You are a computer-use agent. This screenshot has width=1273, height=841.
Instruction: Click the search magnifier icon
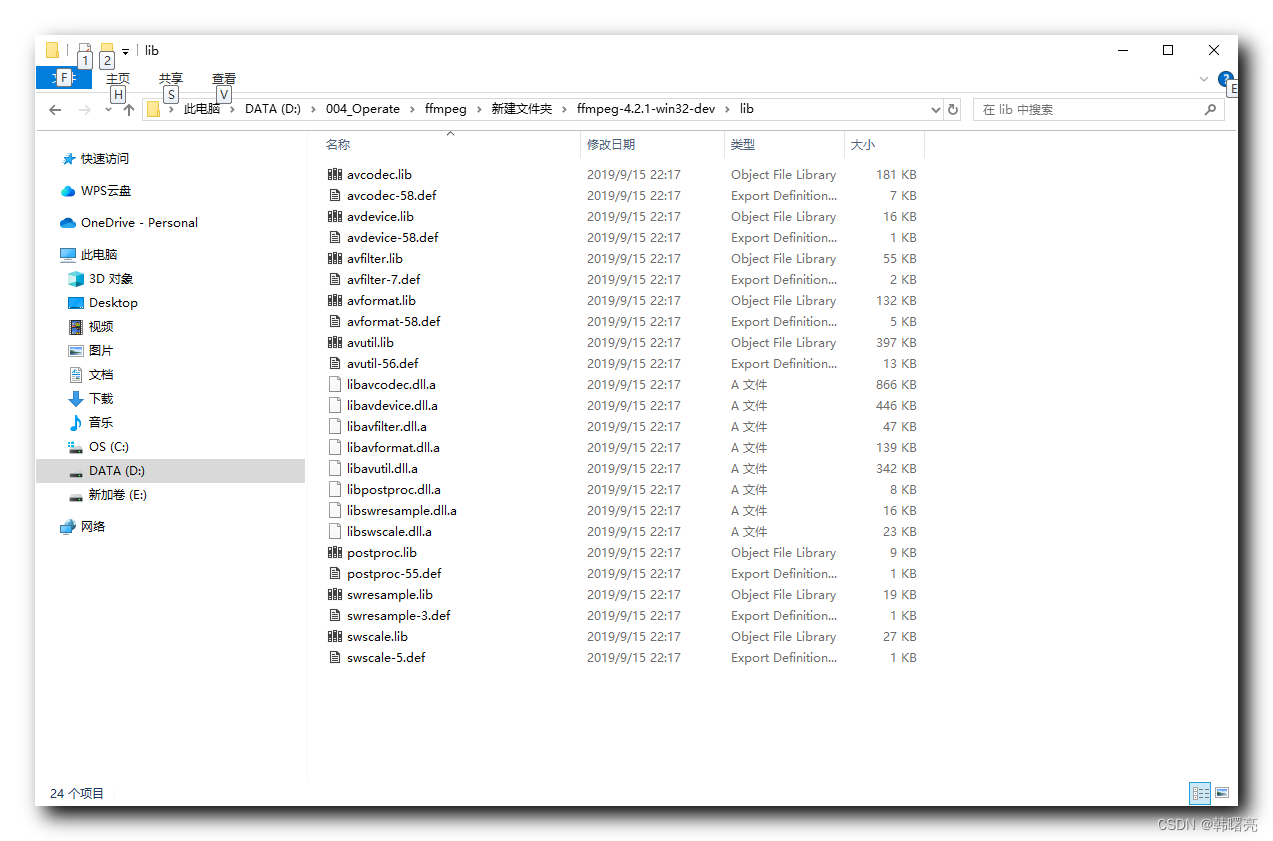[x=1210, y=109]
